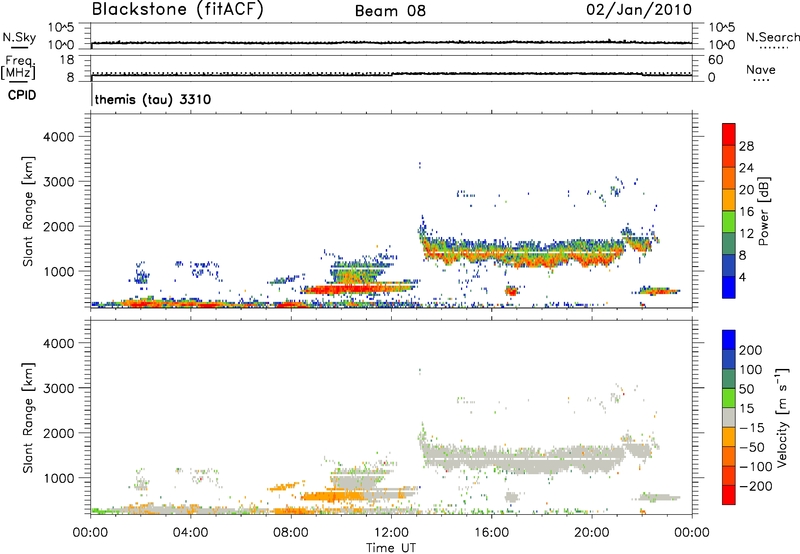Click the "-15" label on velocity colorbar
The width and height of the screenshot is (800, 554).
[x=752, y=428]
